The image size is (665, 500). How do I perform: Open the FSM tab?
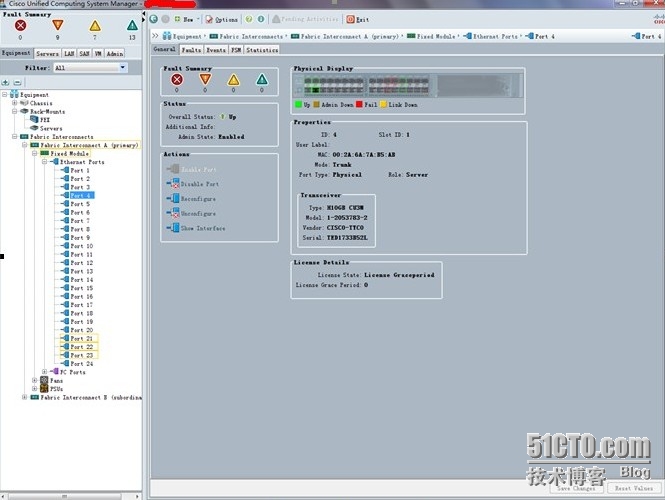tap(236, 50)
